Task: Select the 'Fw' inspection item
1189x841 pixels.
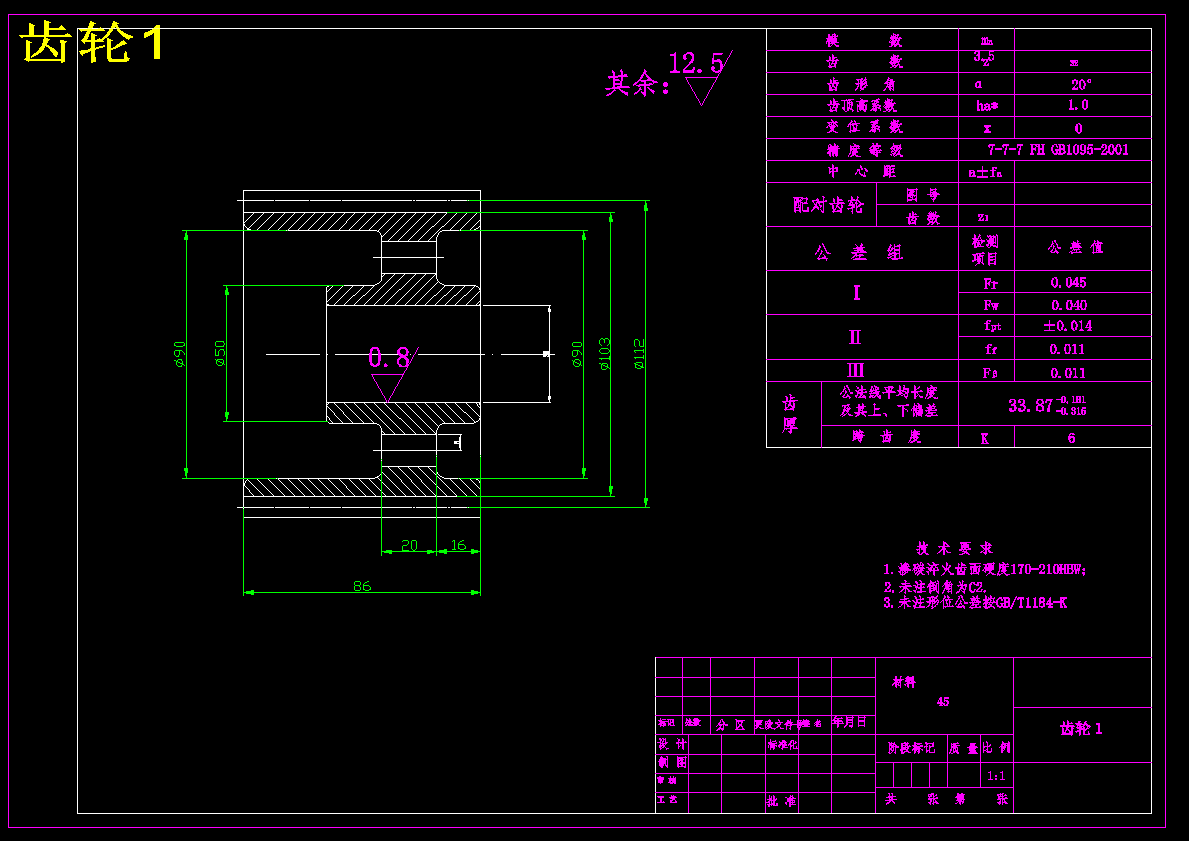Action: coord(991,306)
